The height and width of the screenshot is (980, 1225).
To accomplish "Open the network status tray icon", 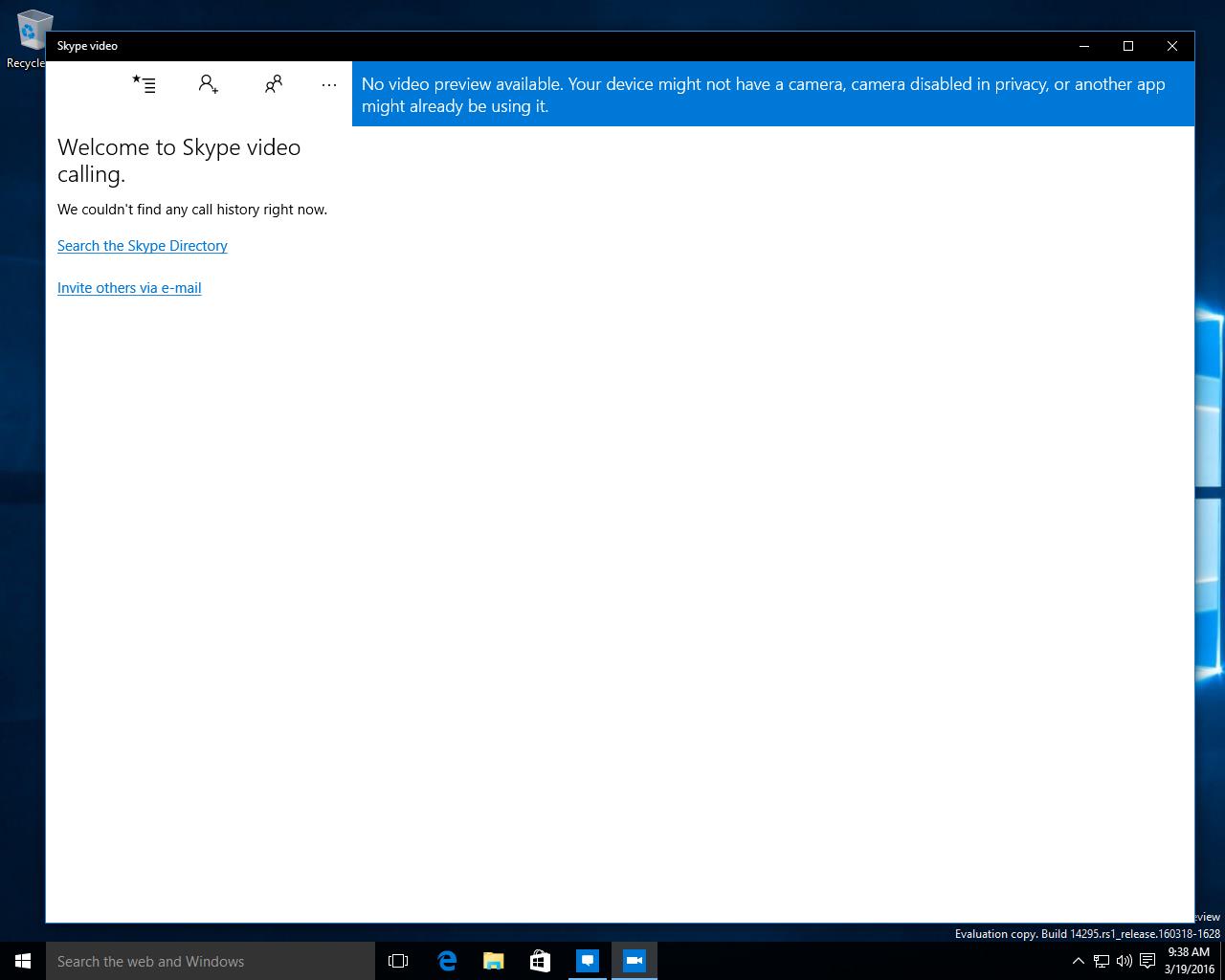I will point(1102,961).
